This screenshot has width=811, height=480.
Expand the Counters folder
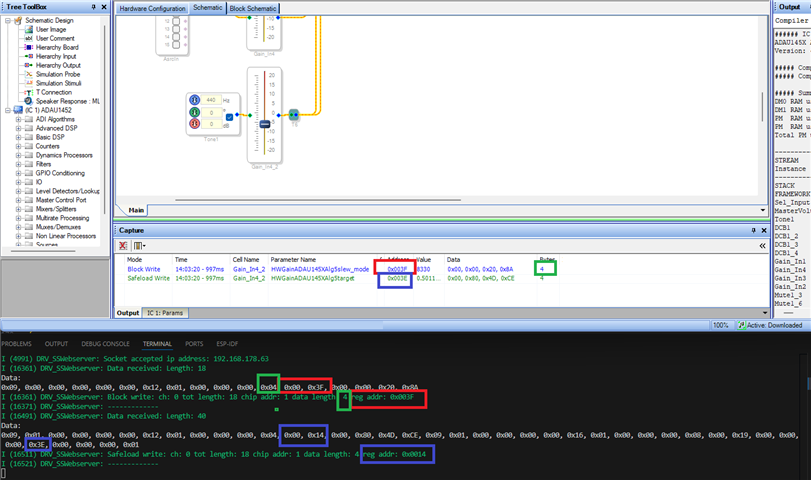click(18, 146)
